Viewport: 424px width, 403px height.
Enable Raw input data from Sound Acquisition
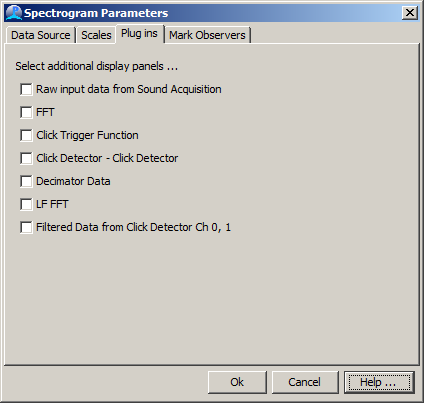tap(26, 89)
